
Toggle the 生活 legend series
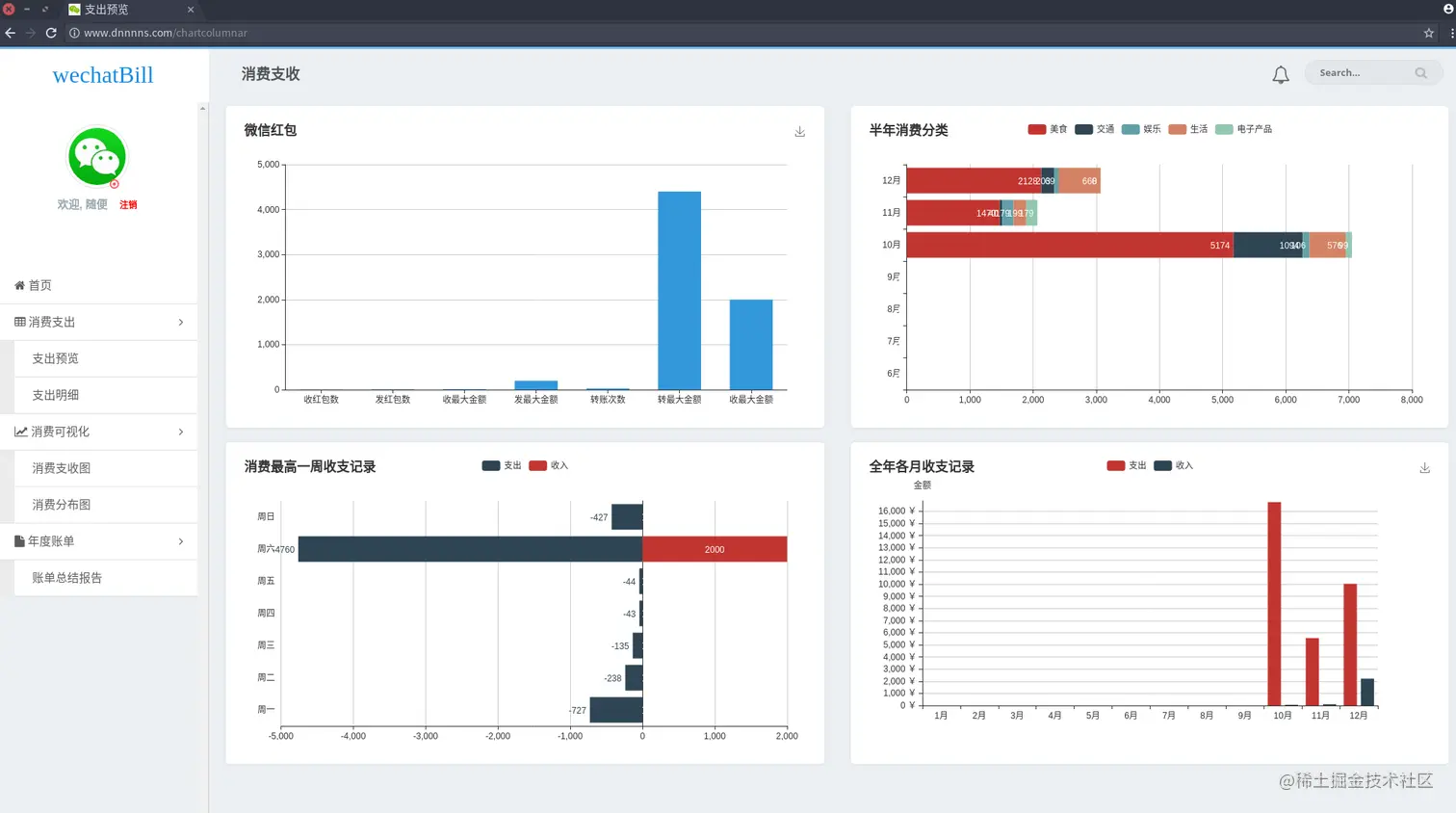(1187, 129)
